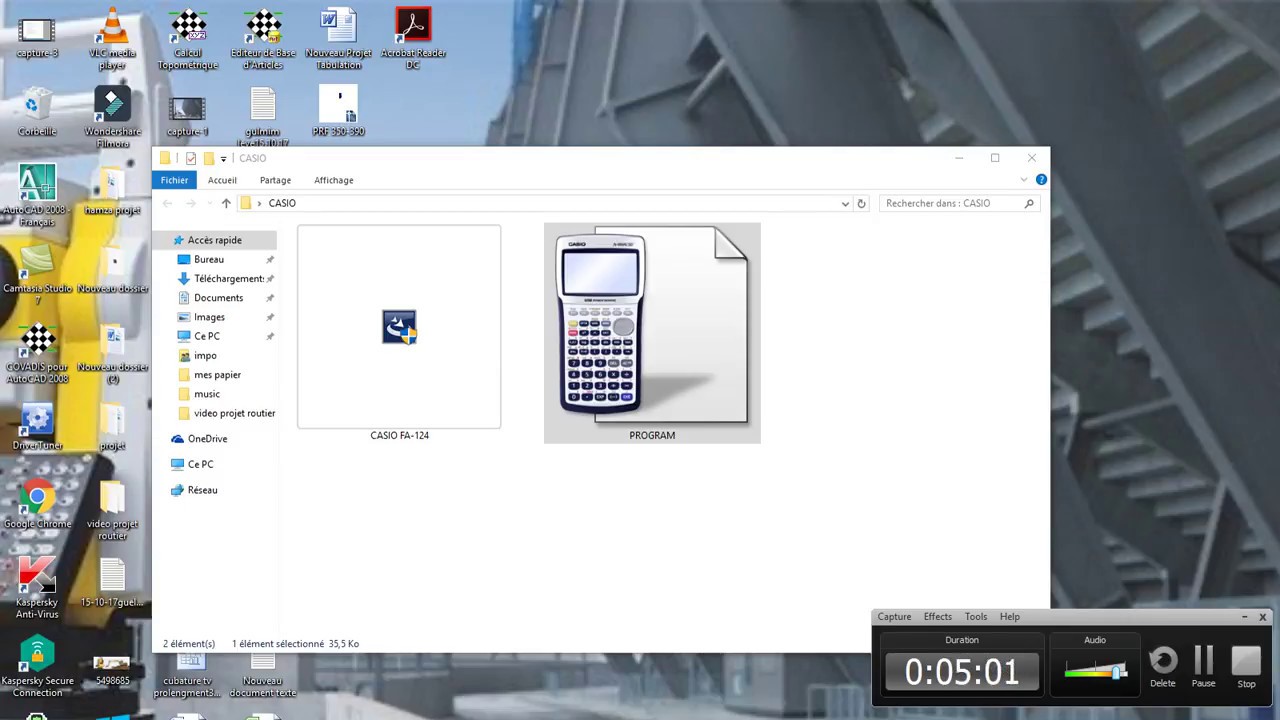Screen dimensions: 1280x720
Task: Pause the screen recording
Action: pos(1203,667)
